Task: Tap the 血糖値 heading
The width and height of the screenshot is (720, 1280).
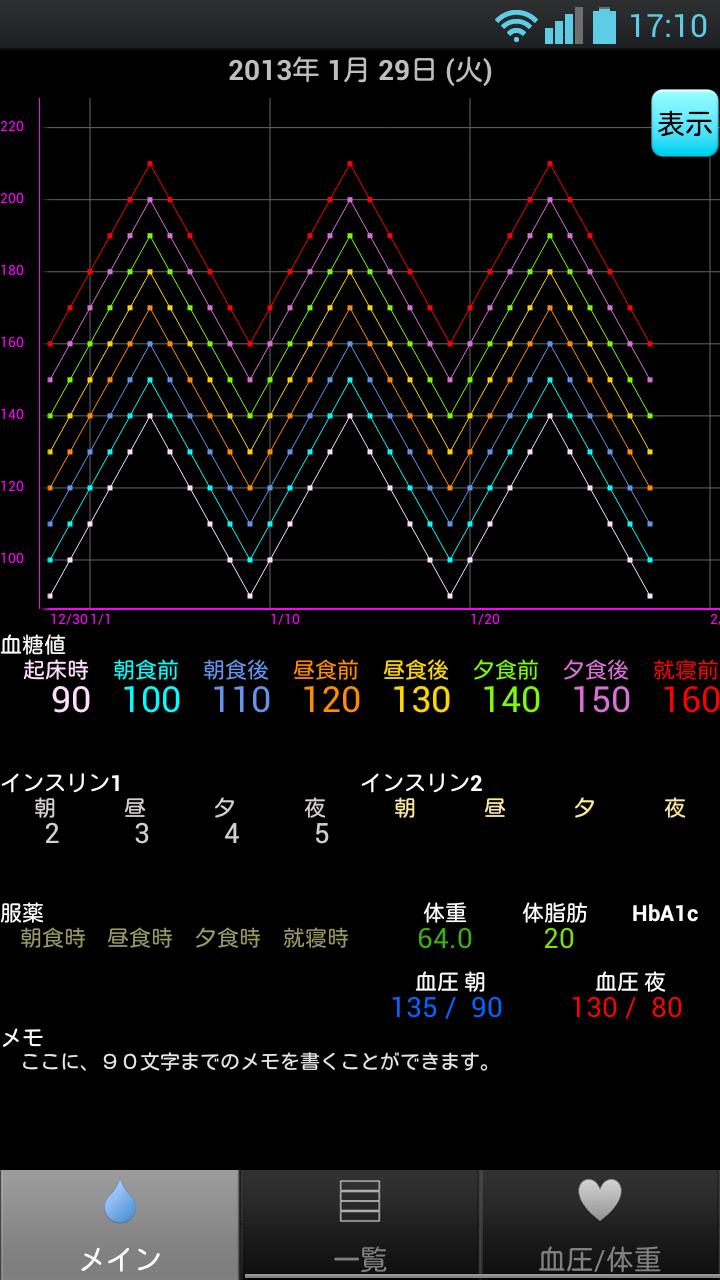Action: click(x=33, y=644)
